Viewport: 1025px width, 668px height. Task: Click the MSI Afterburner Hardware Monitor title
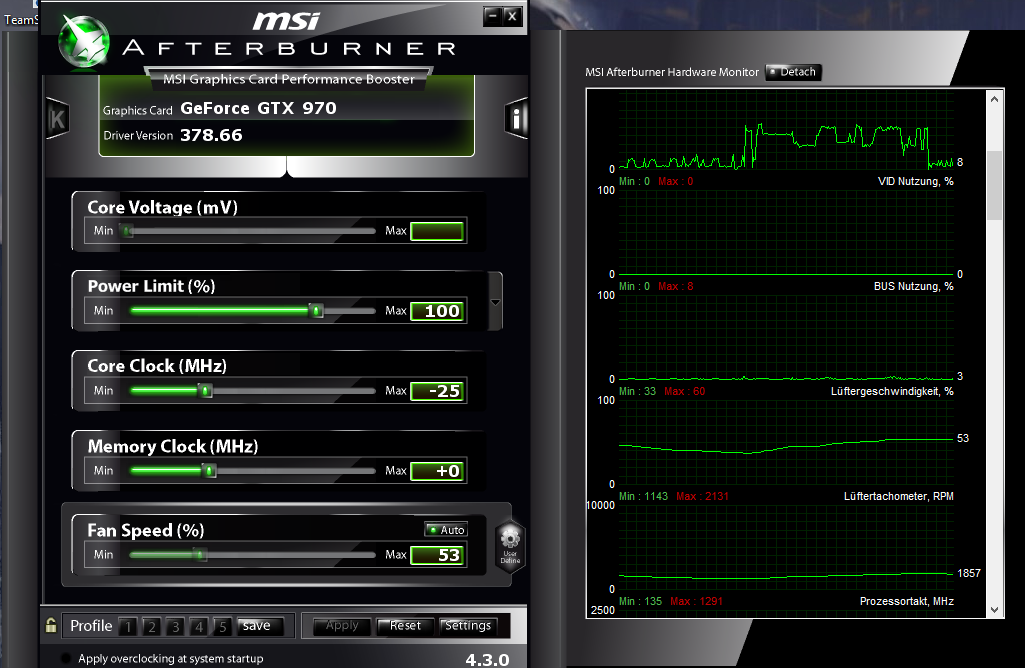[x=672, y=72]
